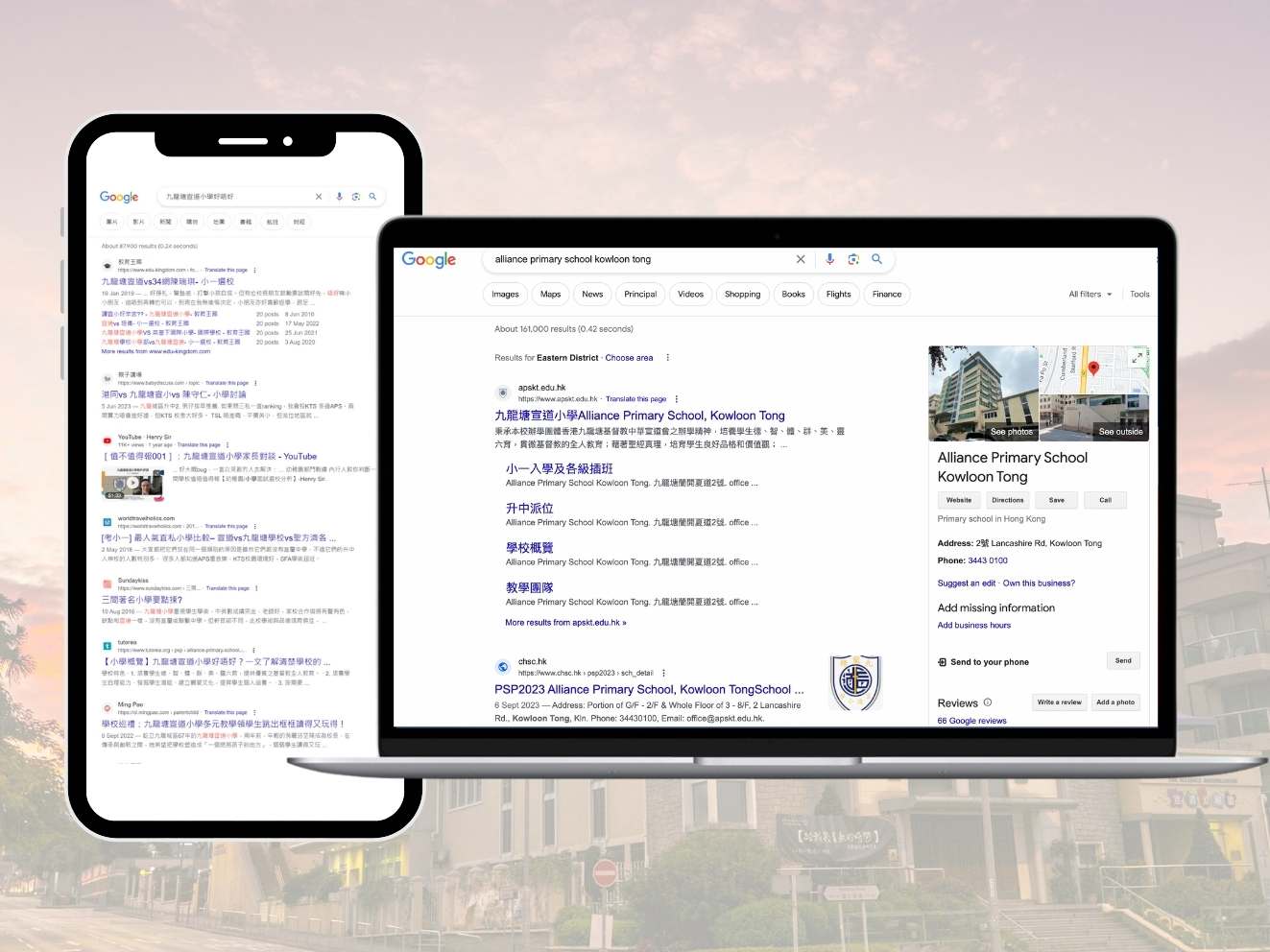Clear the phone search box with X

point(319,197)
